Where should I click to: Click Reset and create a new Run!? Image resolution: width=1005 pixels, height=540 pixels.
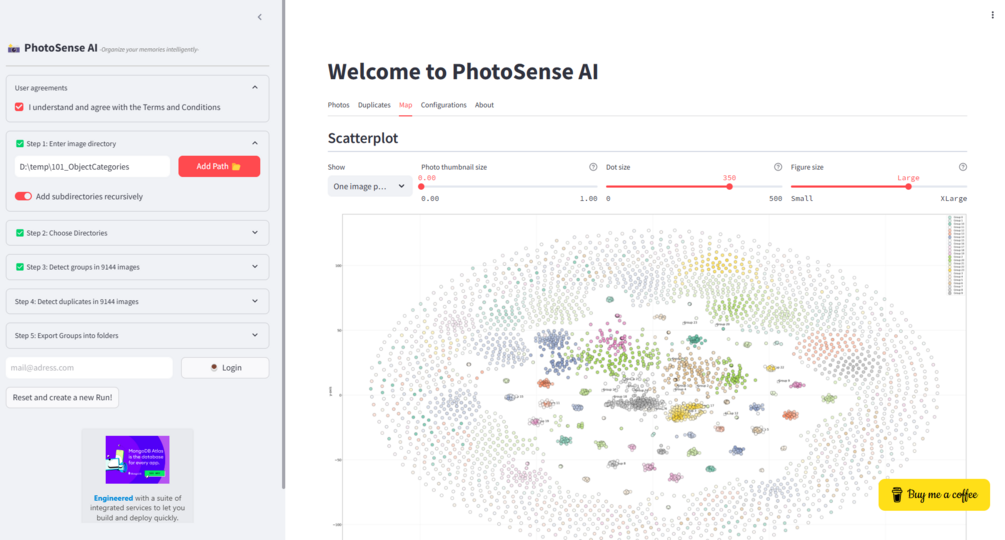(62, 397)
